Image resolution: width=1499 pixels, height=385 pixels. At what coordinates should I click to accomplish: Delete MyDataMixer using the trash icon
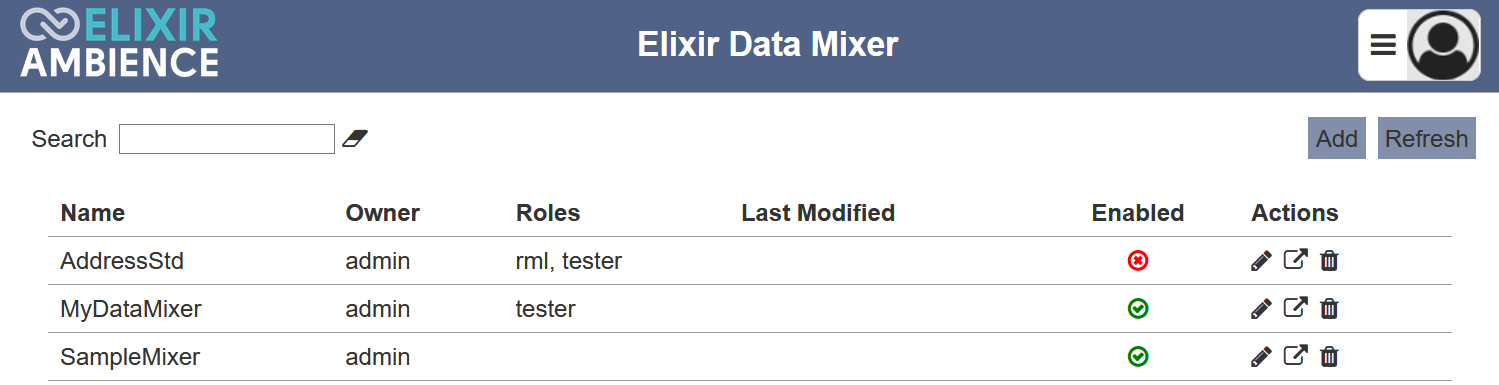point(1329,309)
